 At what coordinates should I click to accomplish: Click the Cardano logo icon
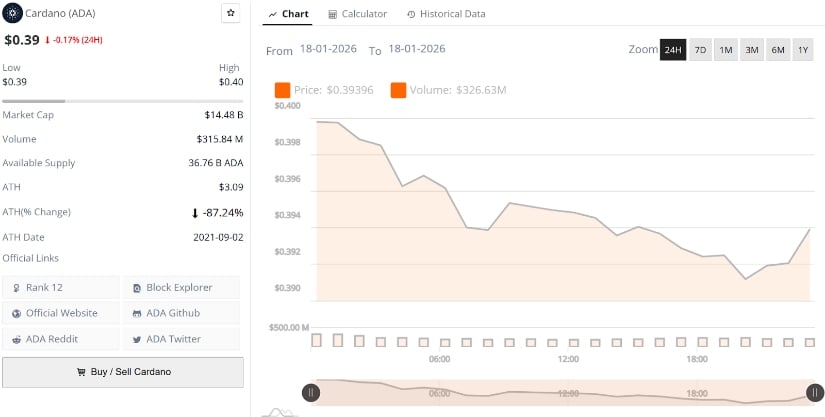tap(13, 13)
